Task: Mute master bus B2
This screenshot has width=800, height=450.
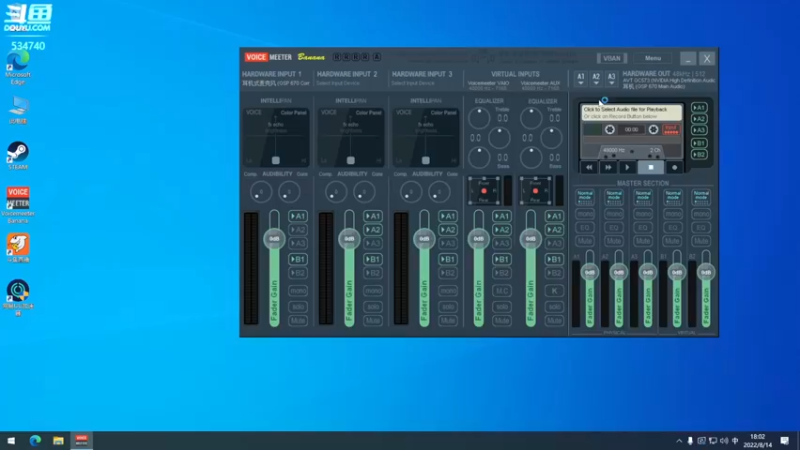Action: tap(702, 241)
